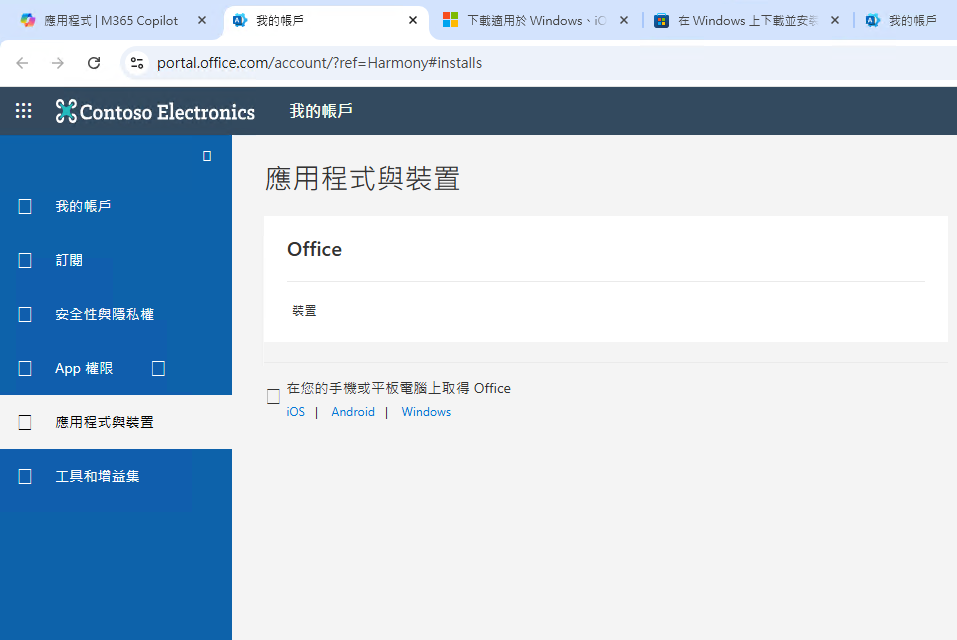957x640 pixels.
Task: Click external link icon right of App 權限
Action: click(x=158, y=369)
